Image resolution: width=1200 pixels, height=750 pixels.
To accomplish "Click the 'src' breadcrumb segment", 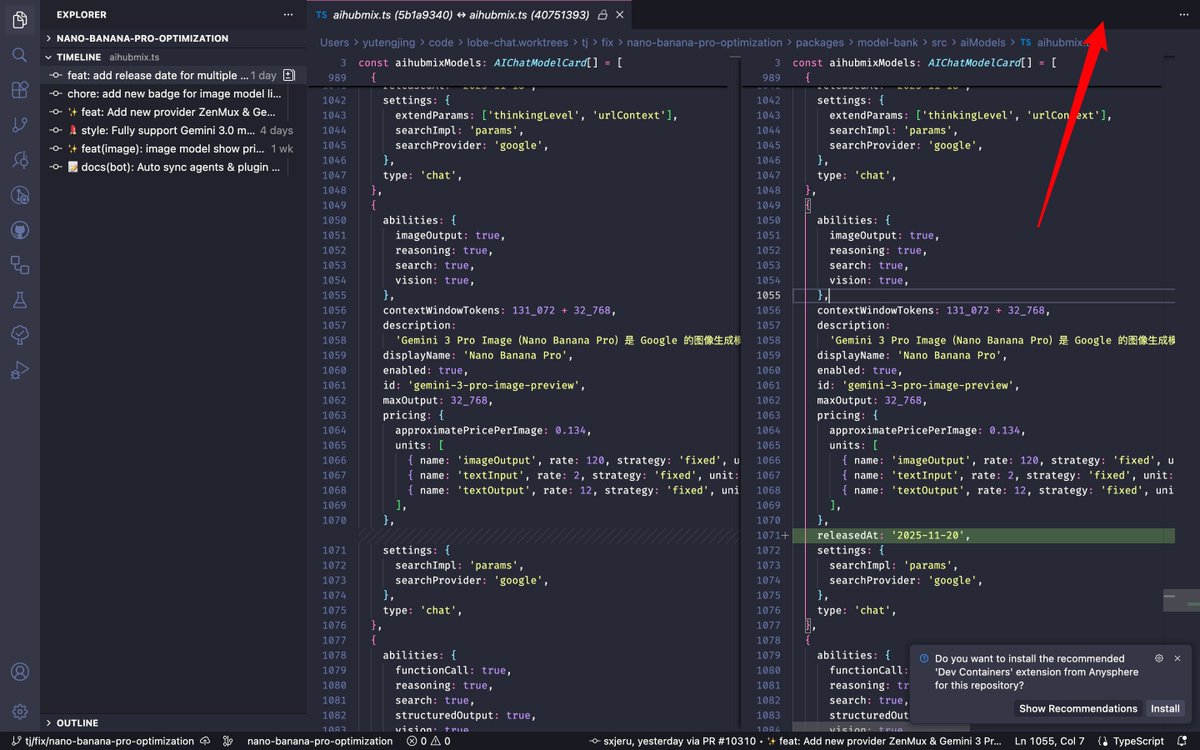I will click(937, 43).
